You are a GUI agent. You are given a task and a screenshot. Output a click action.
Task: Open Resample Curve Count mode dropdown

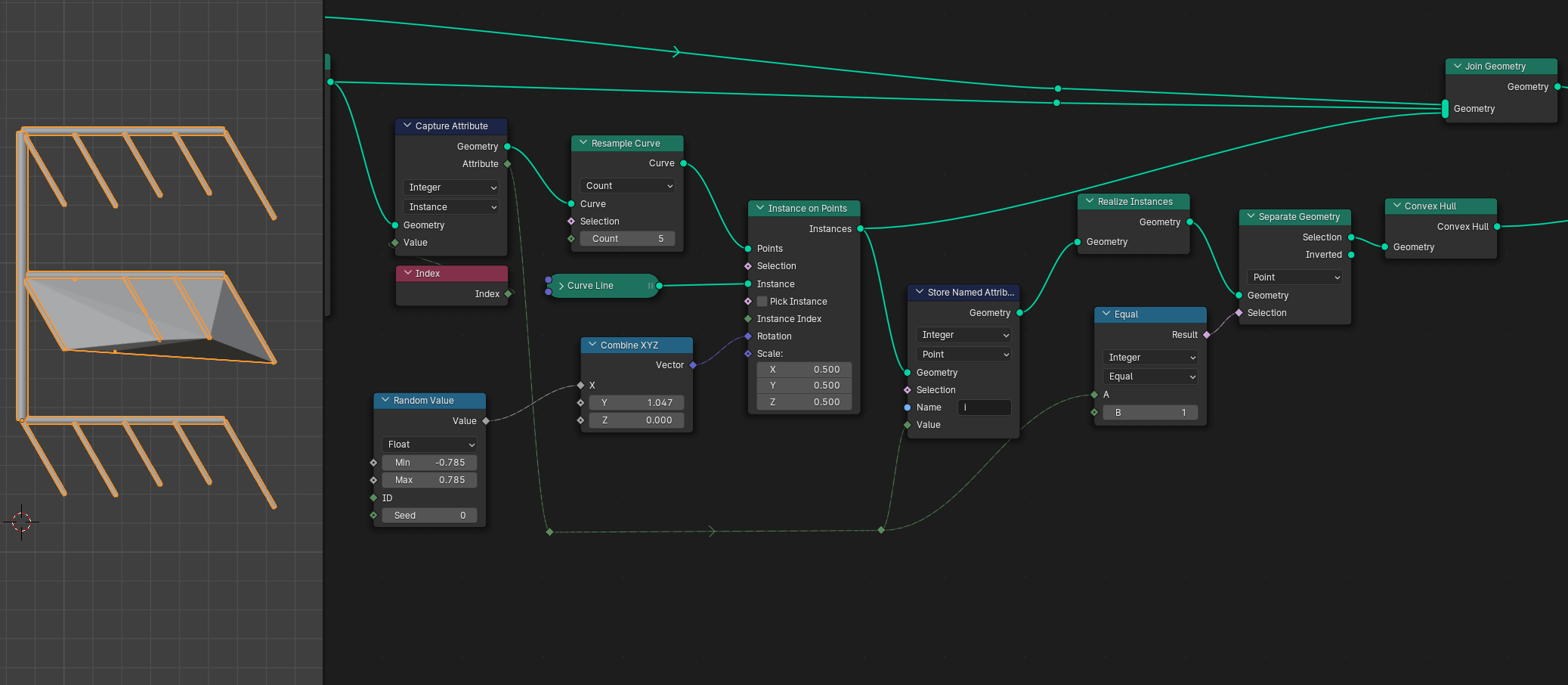click(x=627, y=186)
